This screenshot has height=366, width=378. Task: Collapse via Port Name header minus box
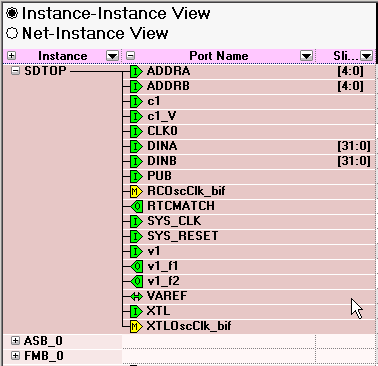[131, 56]
